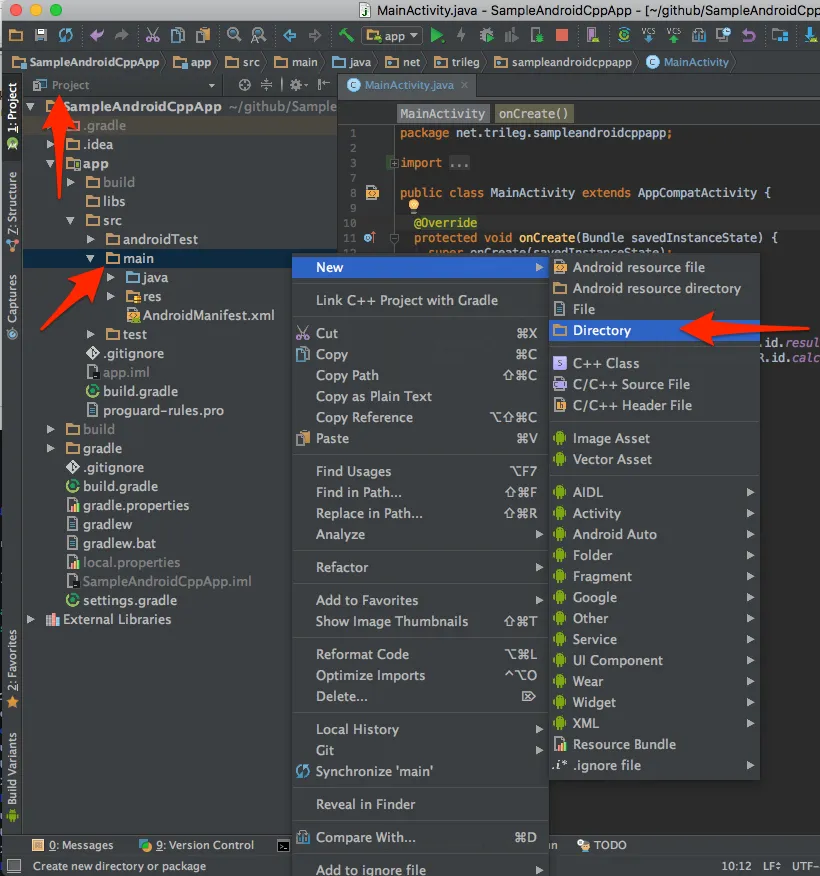Click the Find magnifier icon in toolbar
The image size is (820, 876).
pyautogui.click(x=234, y=36)
